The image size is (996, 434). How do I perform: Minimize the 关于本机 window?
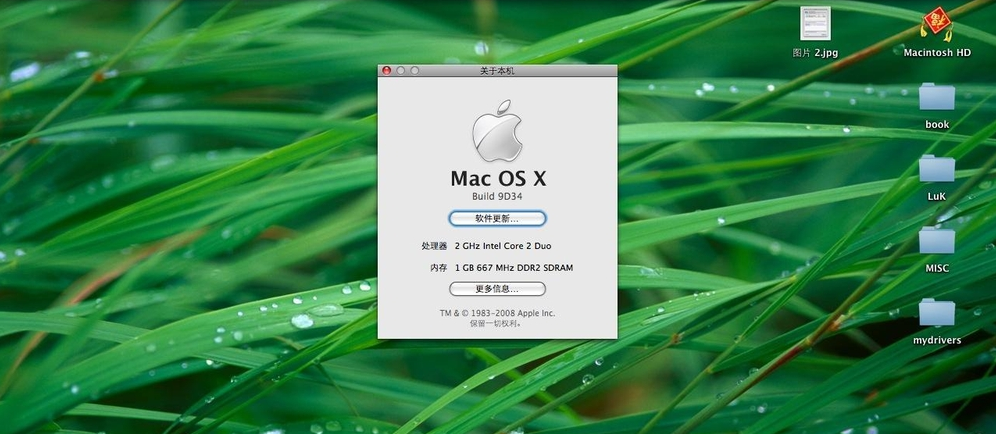[400, 71]
